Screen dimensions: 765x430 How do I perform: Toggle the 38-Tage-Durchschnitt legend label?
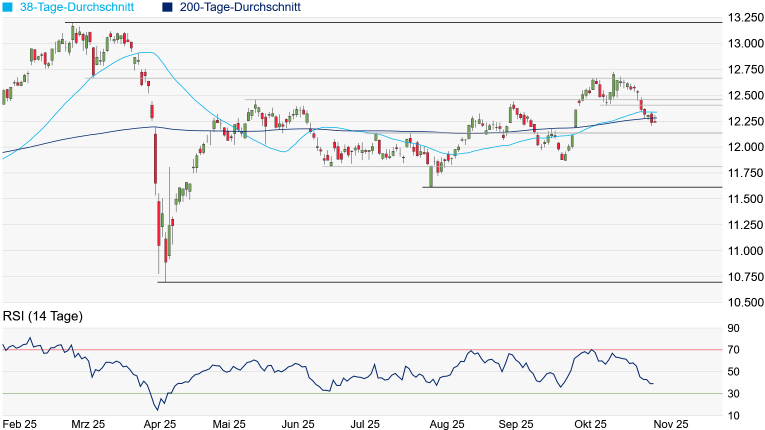click(x=82, y=8)
